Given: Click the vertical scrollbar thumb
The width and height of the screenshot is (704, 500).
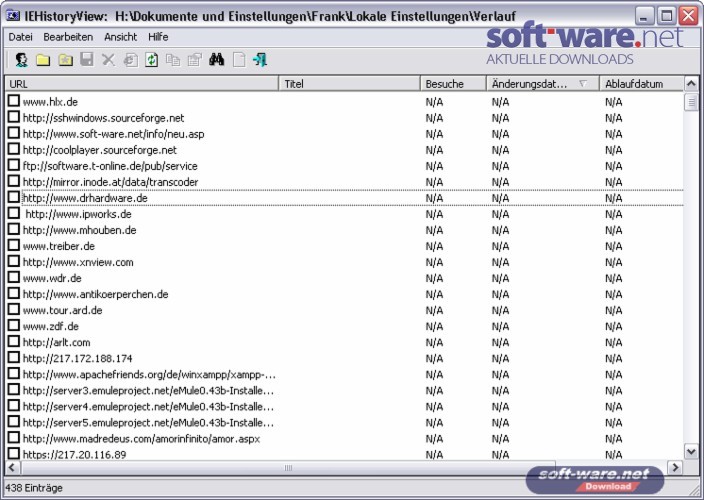Looking at the screenshot, I should pos(691,102).
